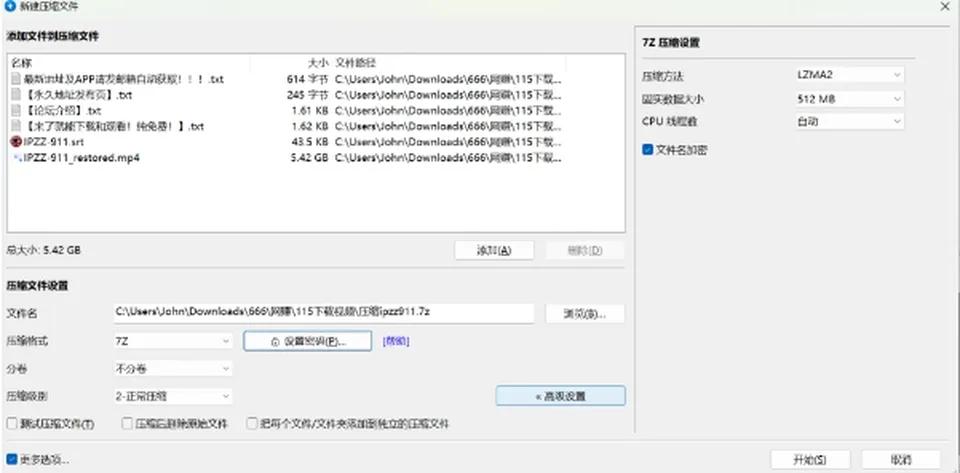Click the 1.61 KB size cell
This screenshot has height=473, width=960.
tap(310, 111)
